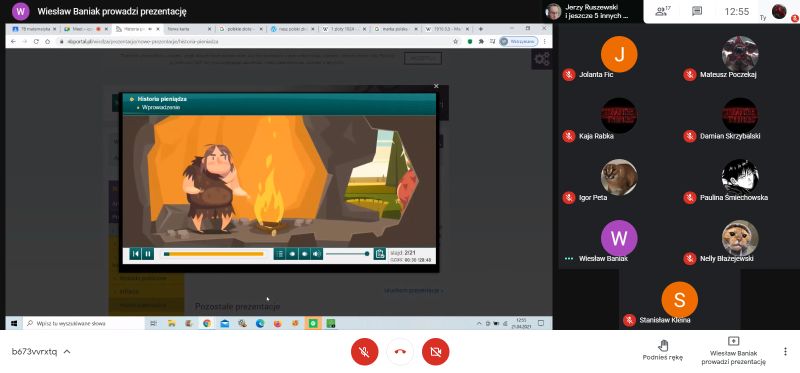
Task: Expand meeting details next to b673vvrxtq
Action: pyautogui.click(x=67, y=352)
